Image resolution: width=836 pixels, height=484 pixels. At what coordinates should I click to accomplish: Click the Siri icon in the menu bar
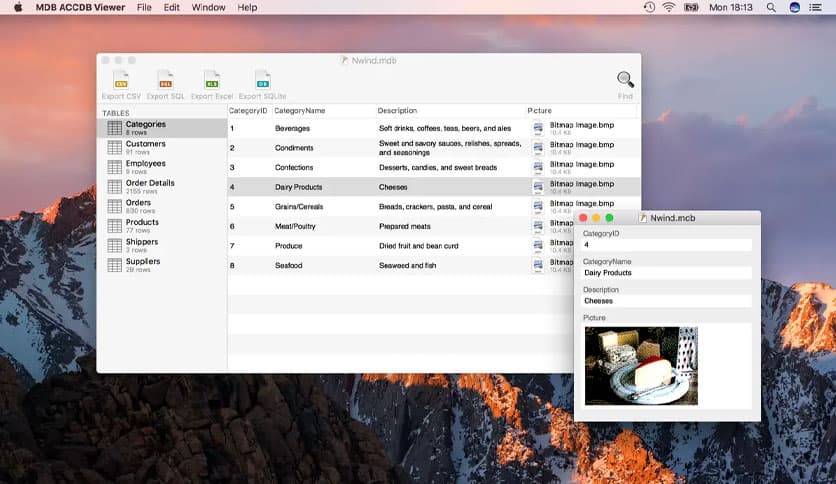pyautogui.click(x=794, y=7)
